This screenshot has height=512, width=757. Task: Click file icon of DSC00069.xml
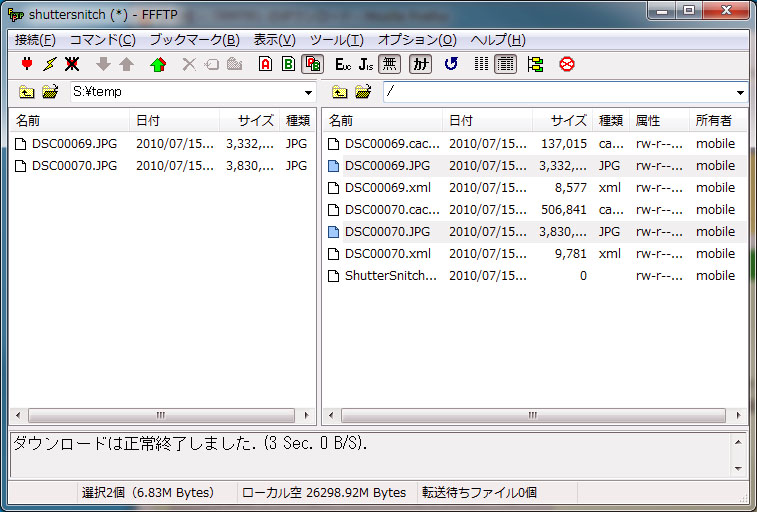[x=333, y=188]
